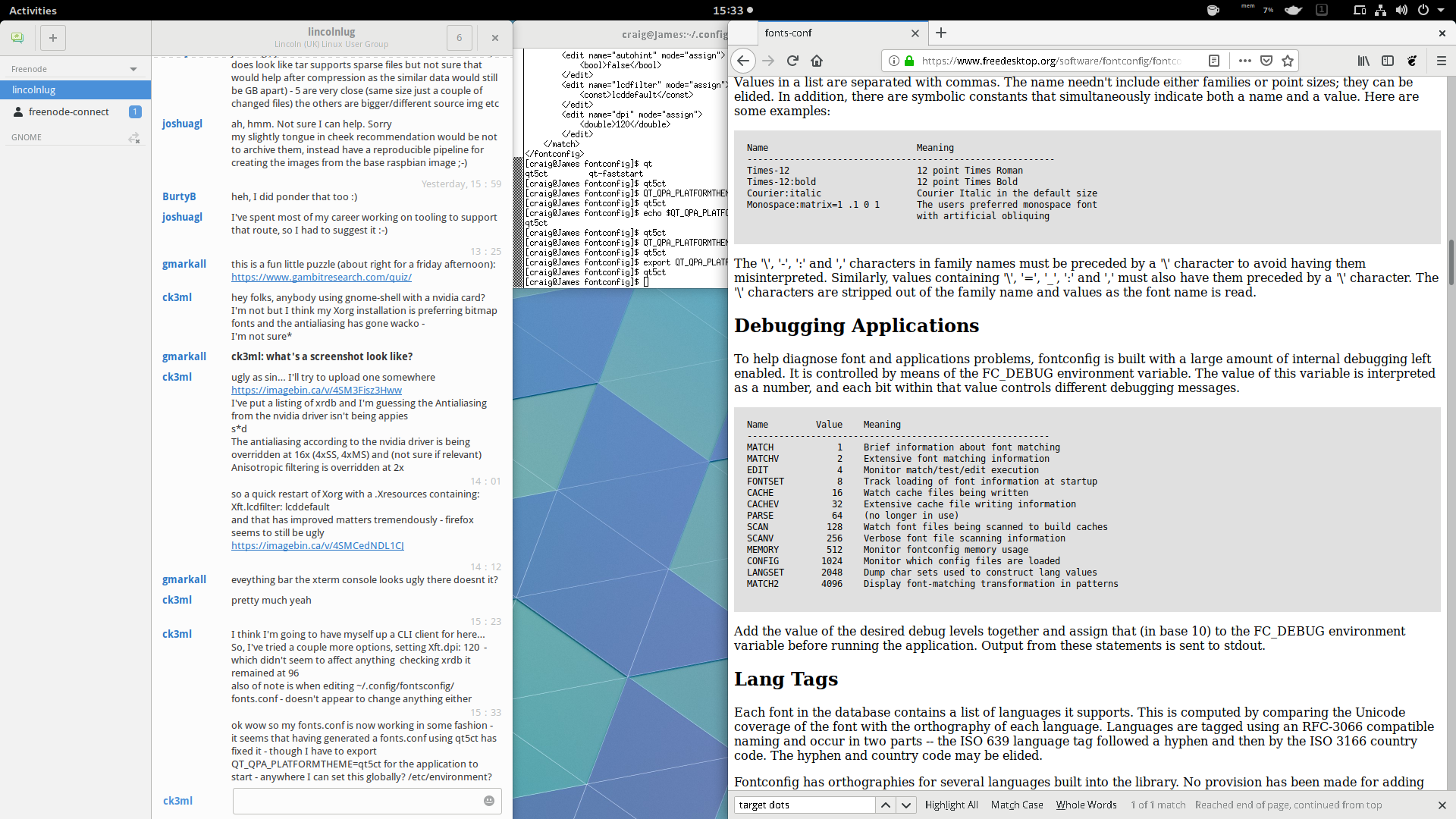Click the Polari chat app icon
The height and width of the screenshot is (819, 1456).
point(17,37)
